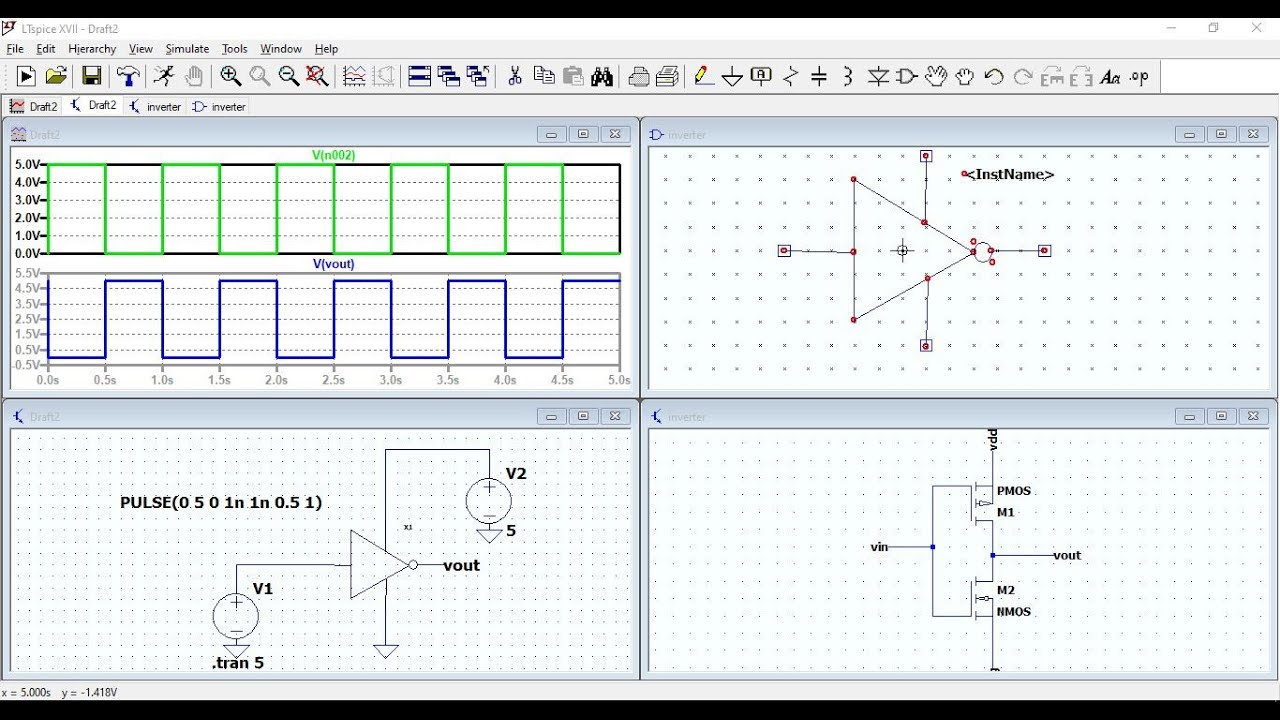Click the NMOS label in inverter schematic

click(1014, 612)
